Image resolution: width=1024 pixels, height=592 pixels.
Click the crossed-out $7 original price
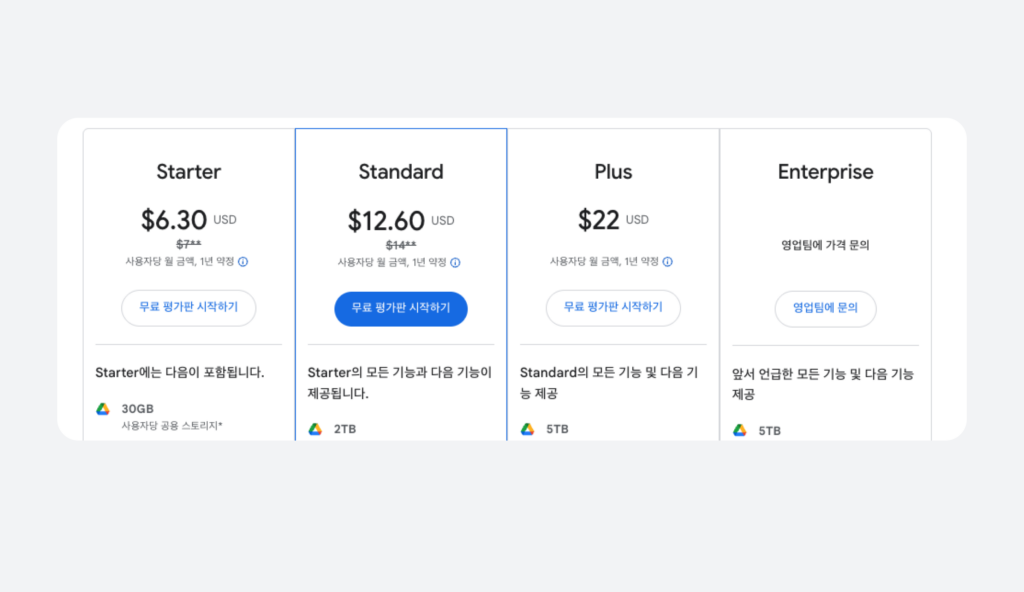189,244
